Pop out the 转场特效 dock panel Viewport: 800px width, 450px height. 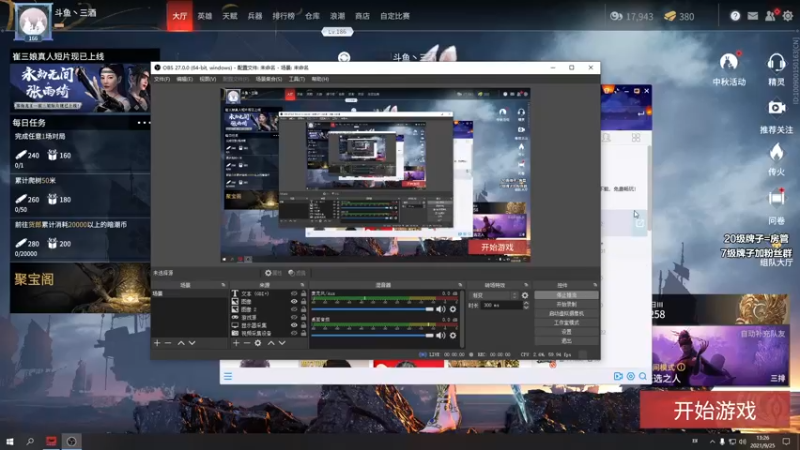tap(526, 285)
